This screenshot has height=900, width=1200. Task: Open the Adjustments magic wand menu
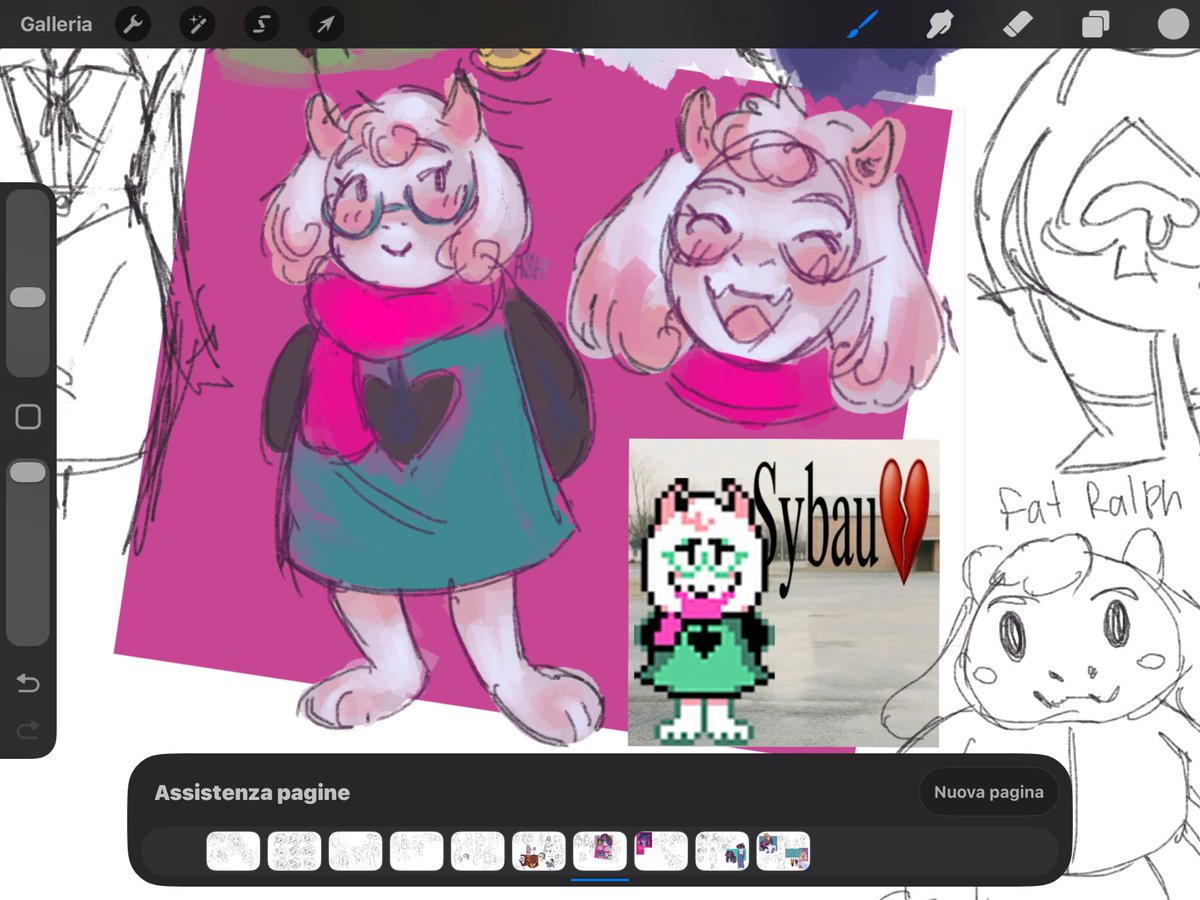pyautogui.click(x=197, y=24)
